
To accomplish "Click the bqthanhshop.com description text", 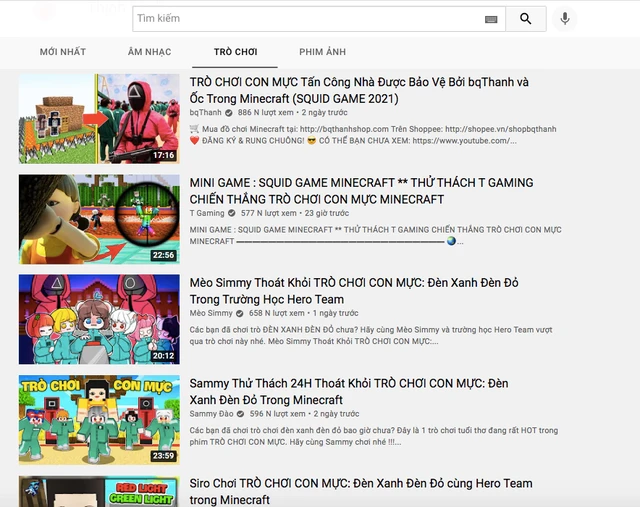I will (x=373, y=135).
